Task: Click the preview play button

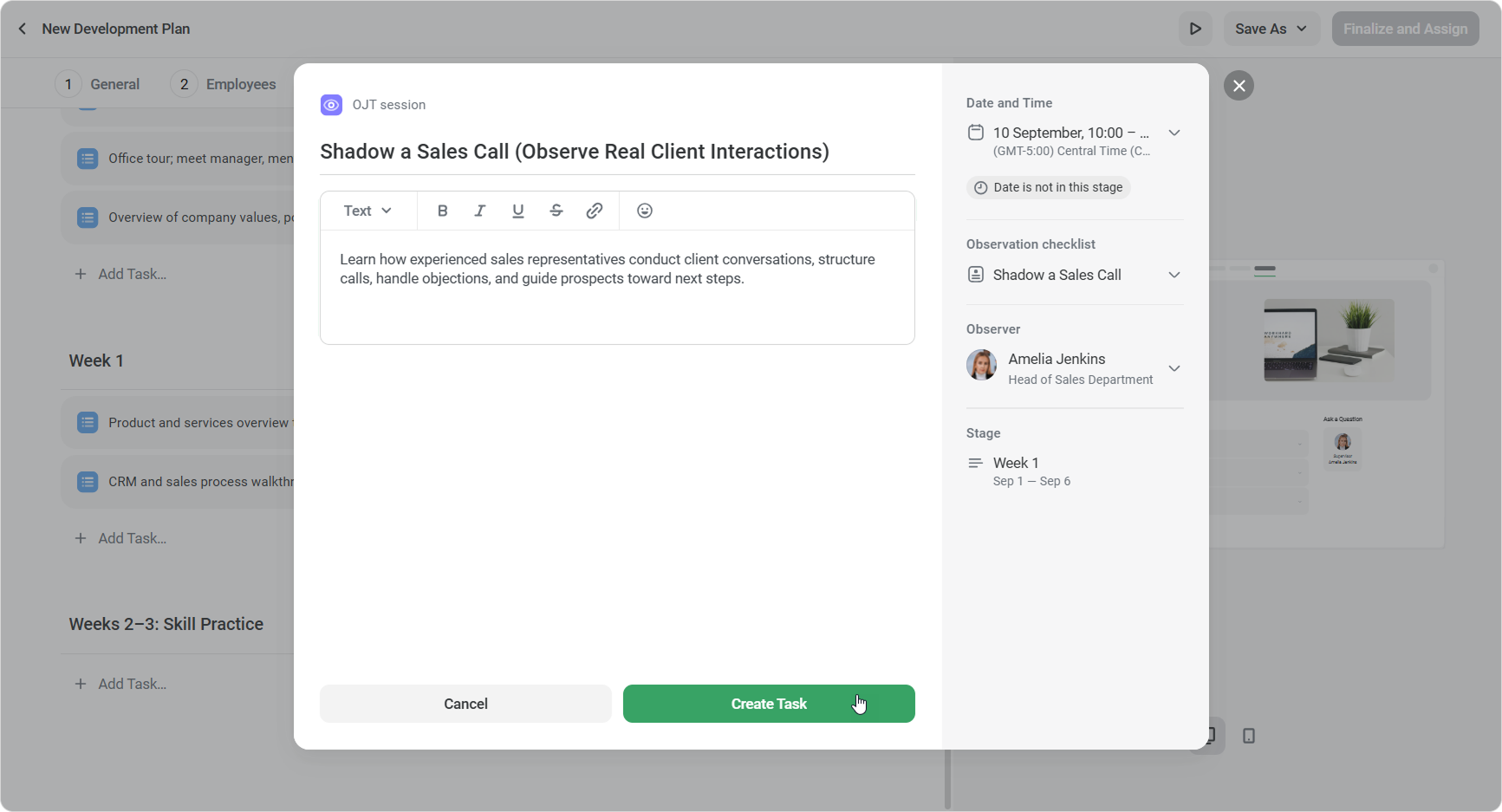Action: [1195, 29]
